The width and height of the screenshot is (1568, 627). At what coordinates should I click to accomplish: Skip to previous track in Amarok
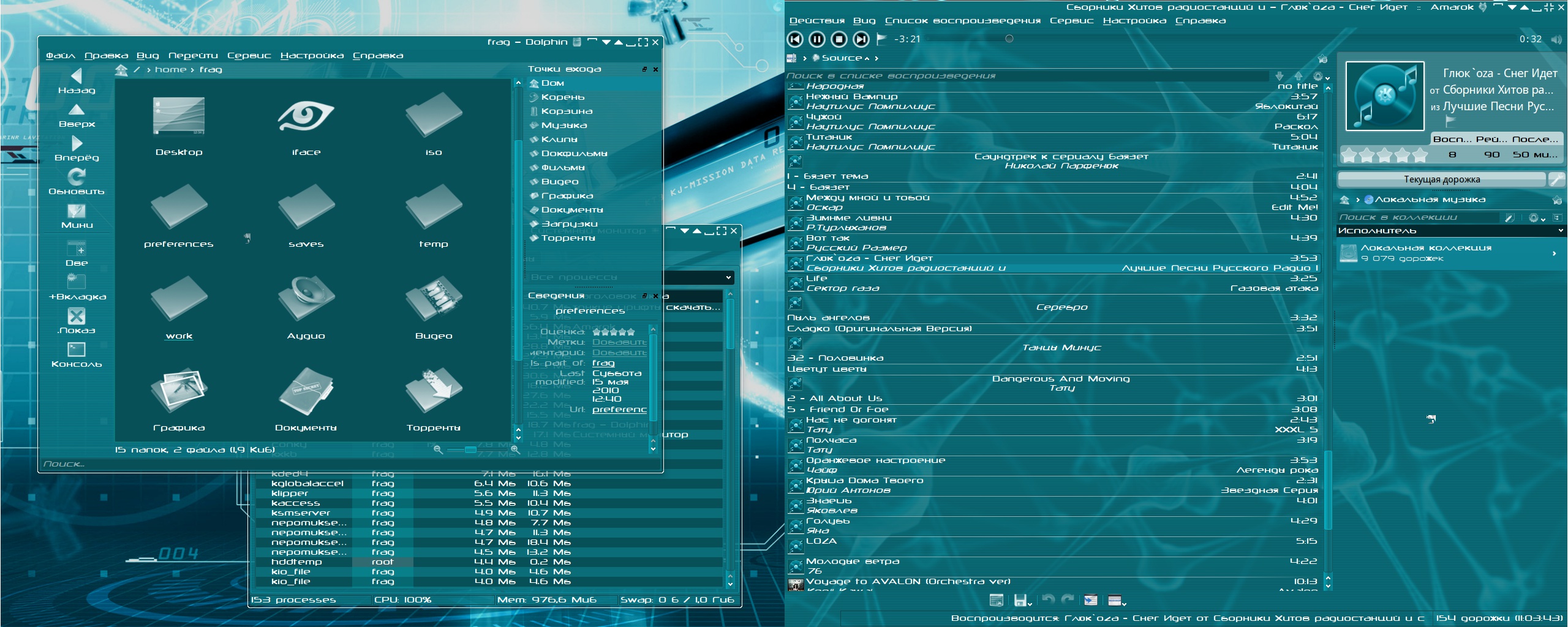[x=795, y=39]
